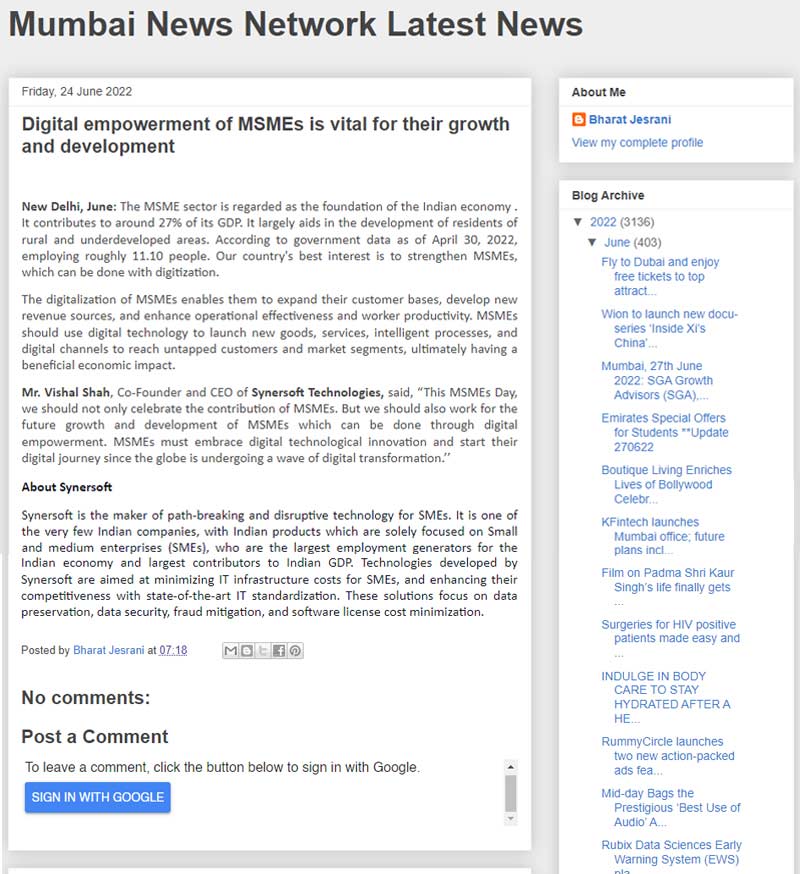
Task: Open the June archive month link
Action: pos(617,242)
